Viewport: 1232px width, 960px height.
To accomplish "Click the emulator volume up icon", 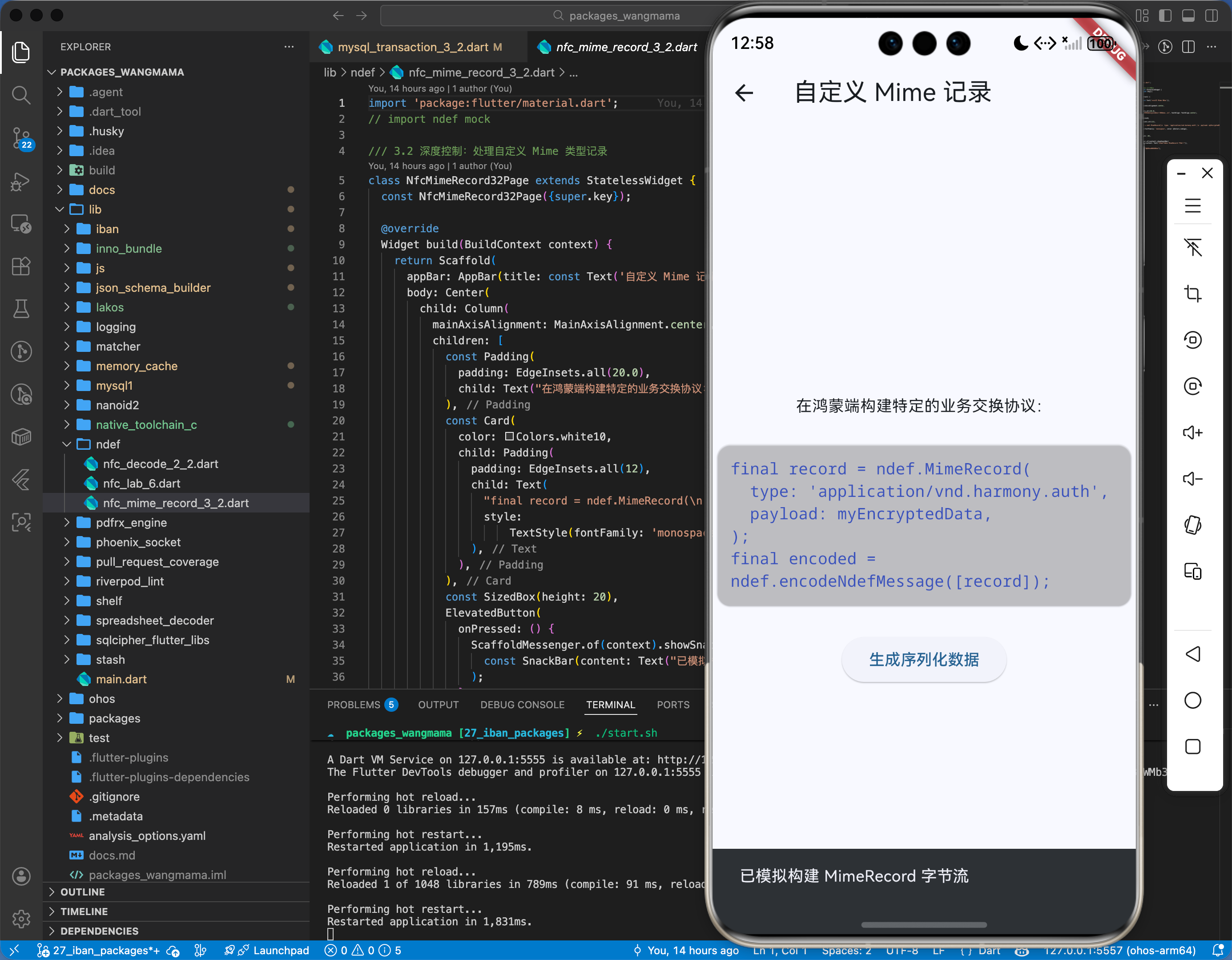I will point(1192,433).
